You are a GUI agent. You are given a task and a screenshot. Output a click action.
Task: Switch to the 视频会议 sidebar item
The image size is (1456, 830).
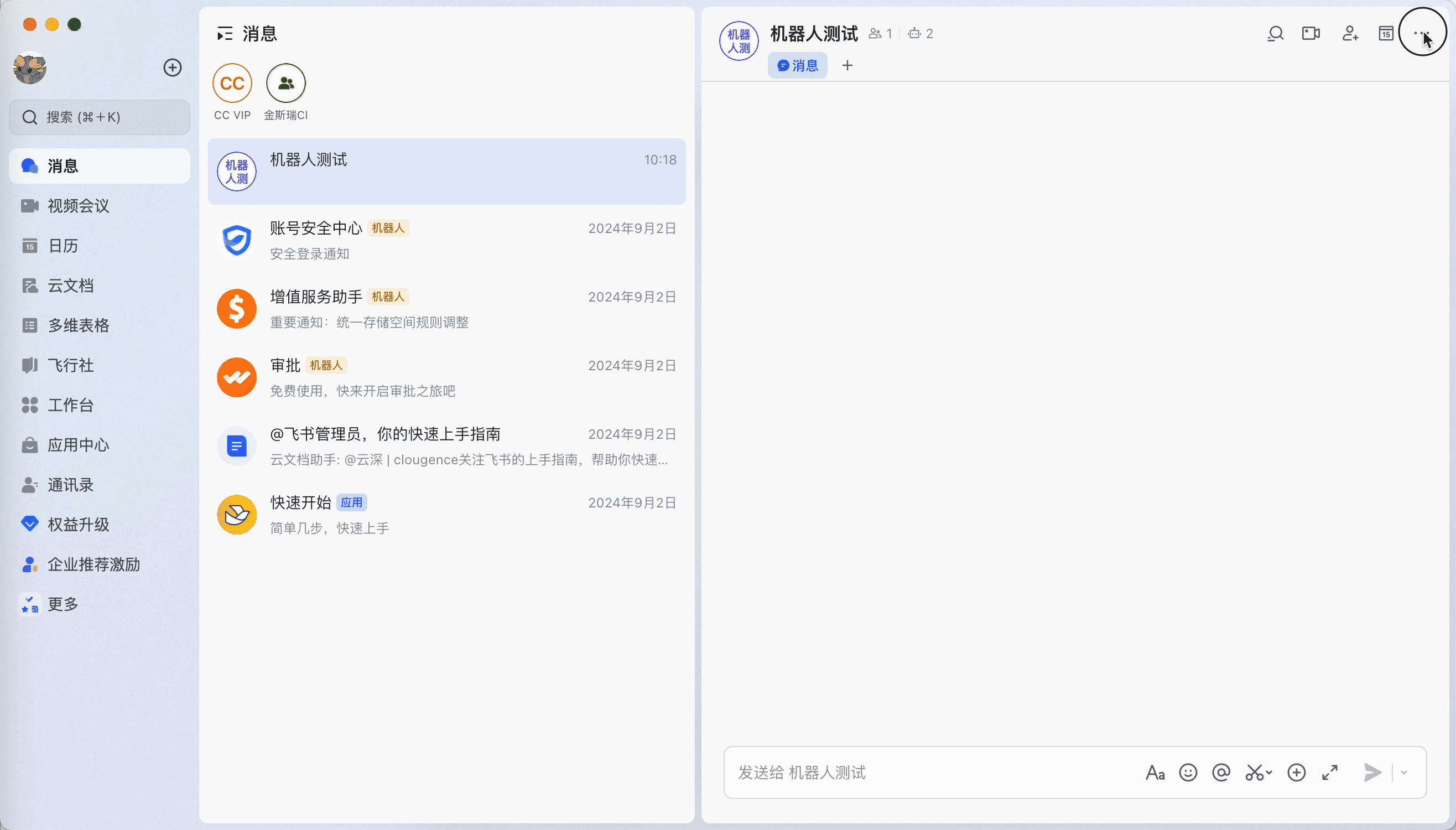pos(78,206)
